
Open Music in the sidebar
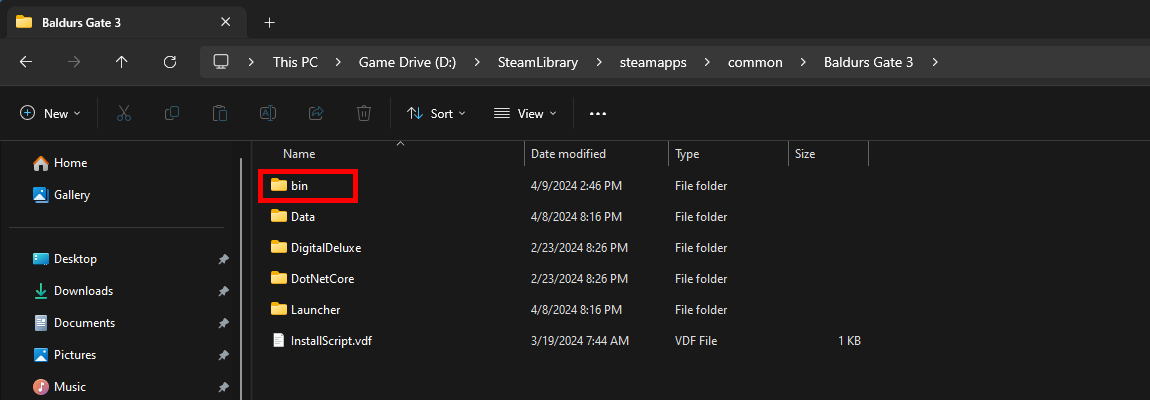coord(59,387)
